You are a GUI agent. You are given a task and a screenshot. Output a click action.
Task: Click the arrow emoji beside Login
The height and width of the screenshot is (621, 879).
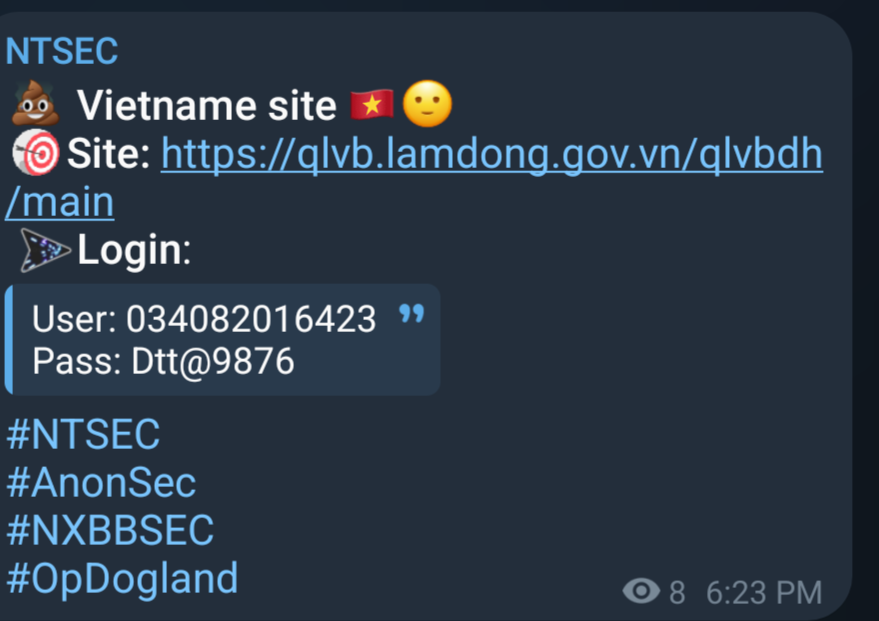pyautogui.click(x=45, y=250)
